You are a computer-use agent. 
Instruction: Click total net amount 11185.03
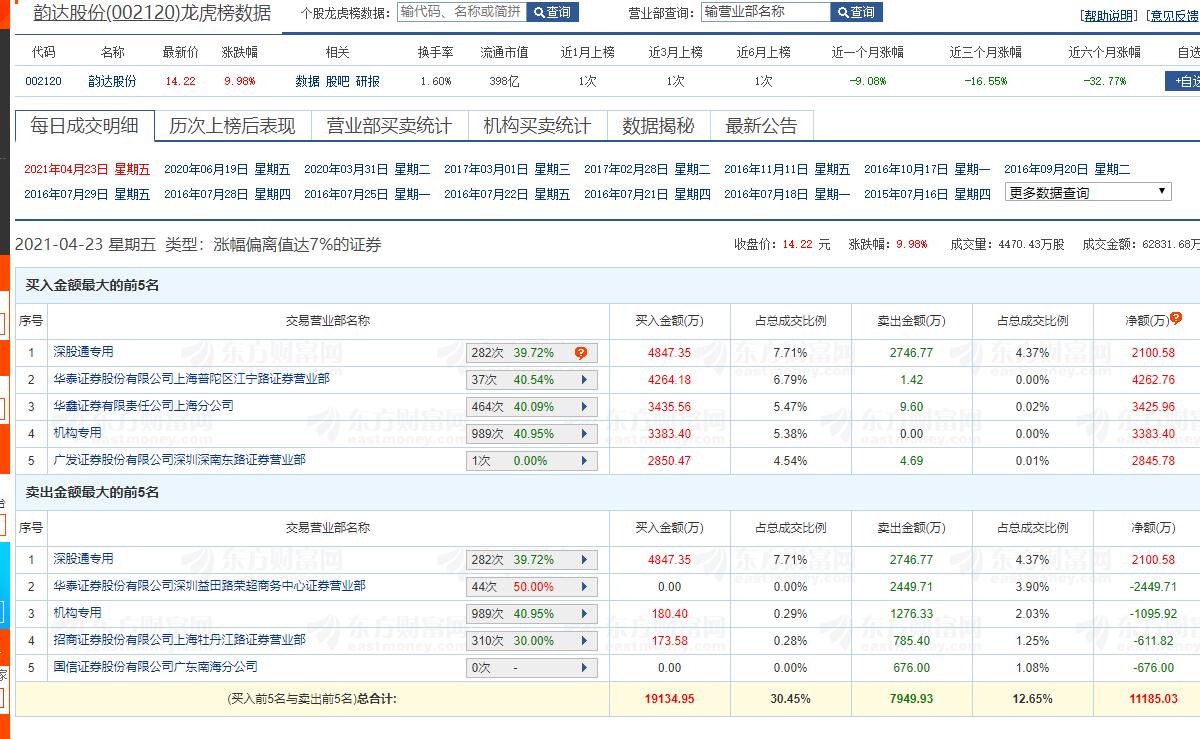click(x=1154, y=699)
